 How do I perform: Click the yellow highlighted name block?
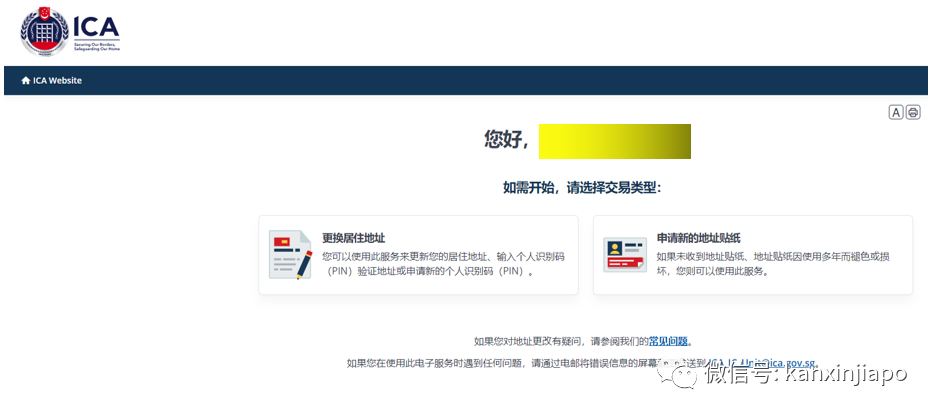pos(614,141)
